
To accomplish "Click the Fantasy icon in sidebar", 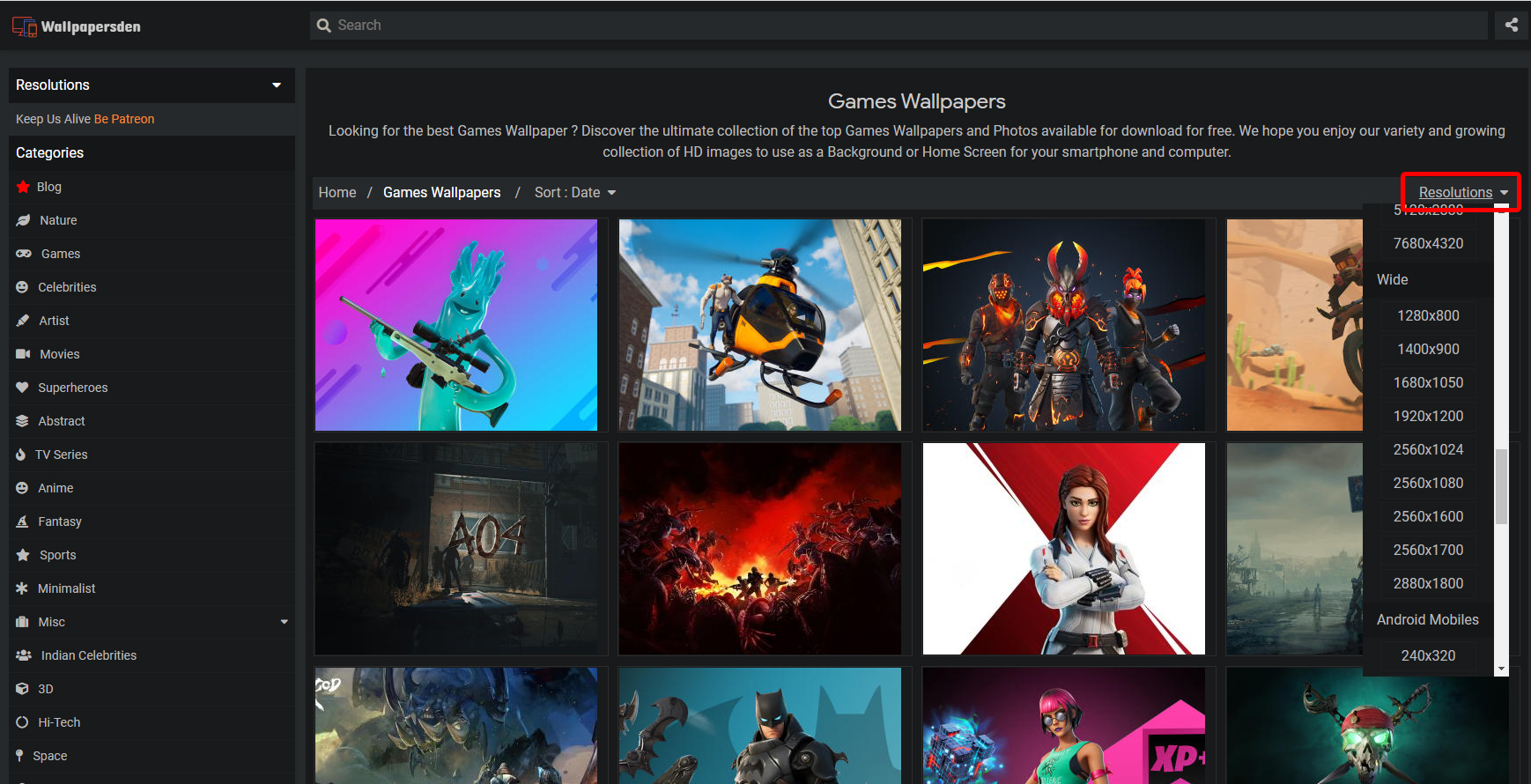I will pyautogui.click(x=22, y=521).
